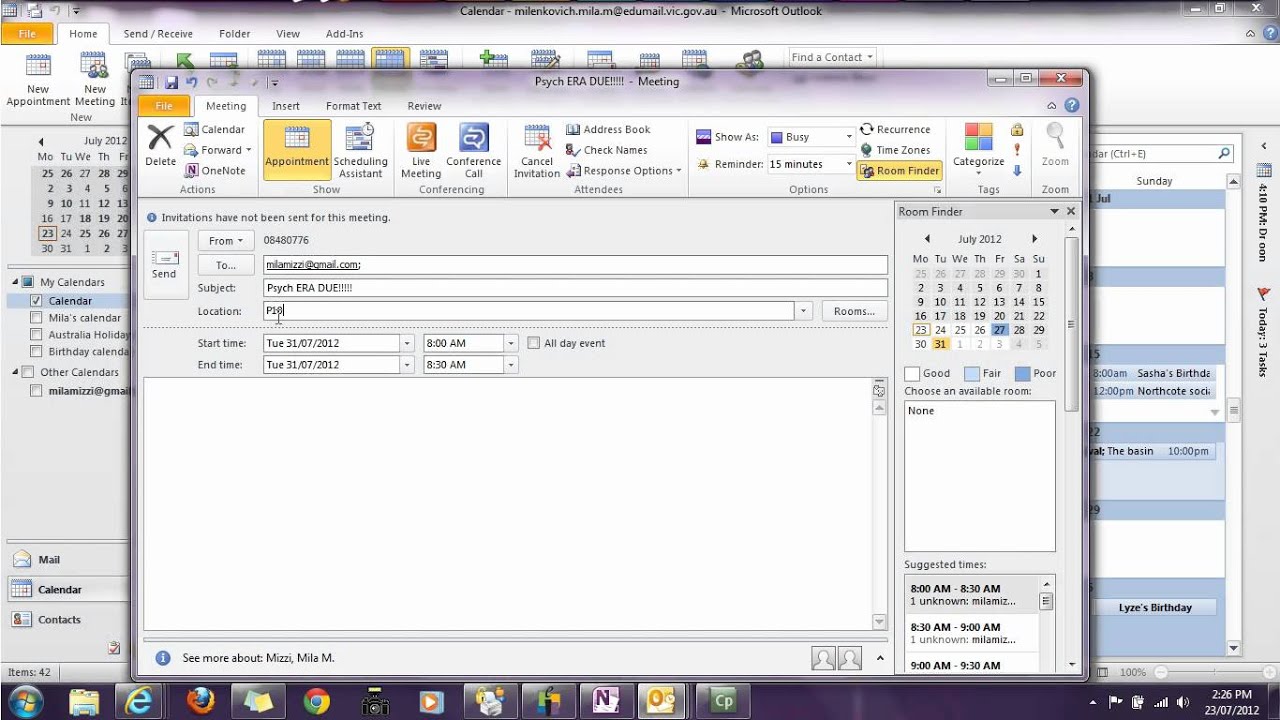The width and height of the screenshot is (1280, 720).
Task: Open the 8:00 AM start time dropdown
Action: tap(511, 343)
